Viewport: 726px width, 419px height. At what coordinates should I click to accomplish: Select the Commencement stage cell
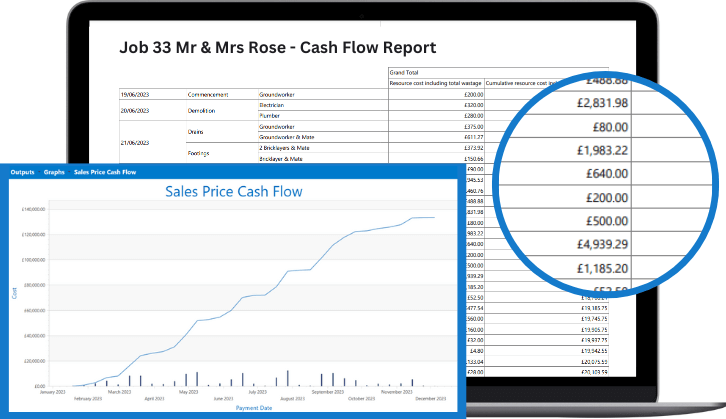point(208,94)
